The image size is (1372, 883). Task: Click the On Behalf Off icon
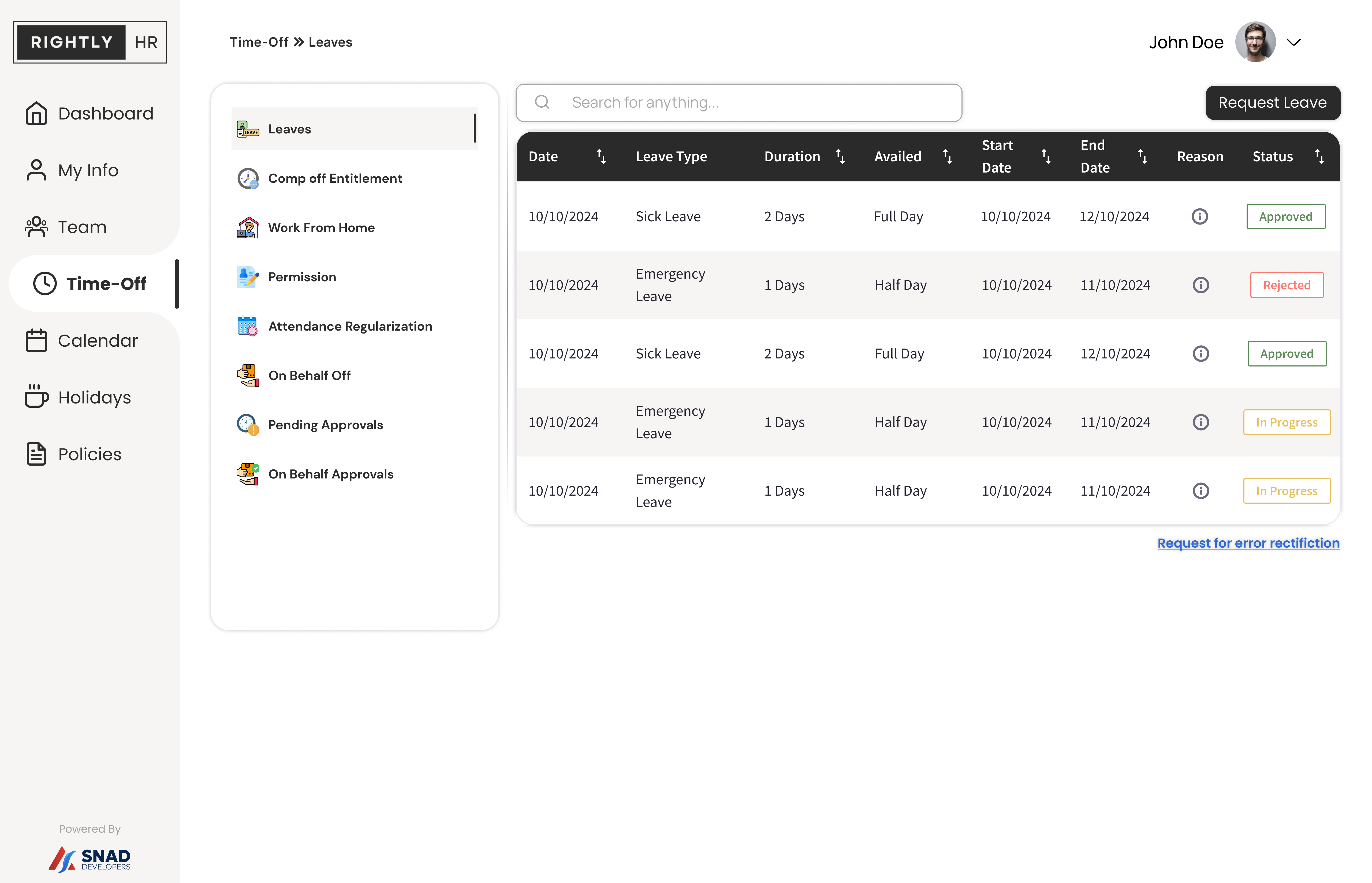coord(248,376)
